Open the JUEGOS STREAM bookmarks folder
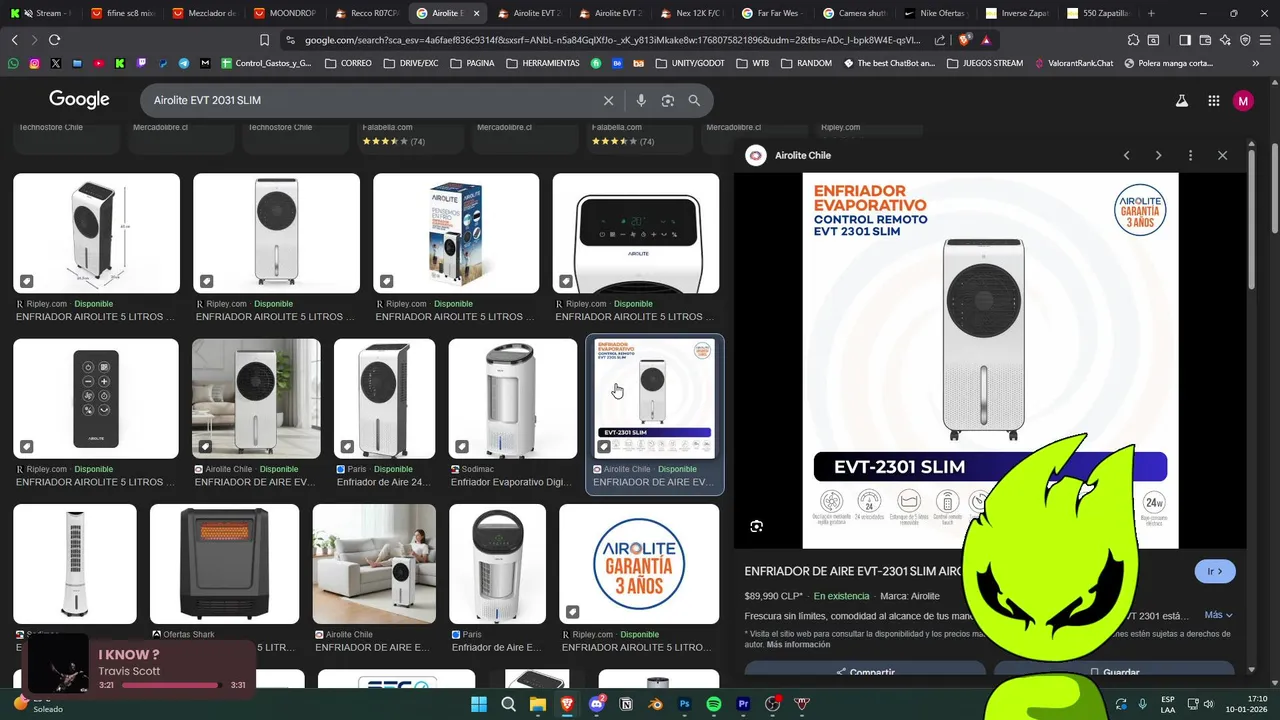The width and height of the screenshot is (1280, 720). 983,63
